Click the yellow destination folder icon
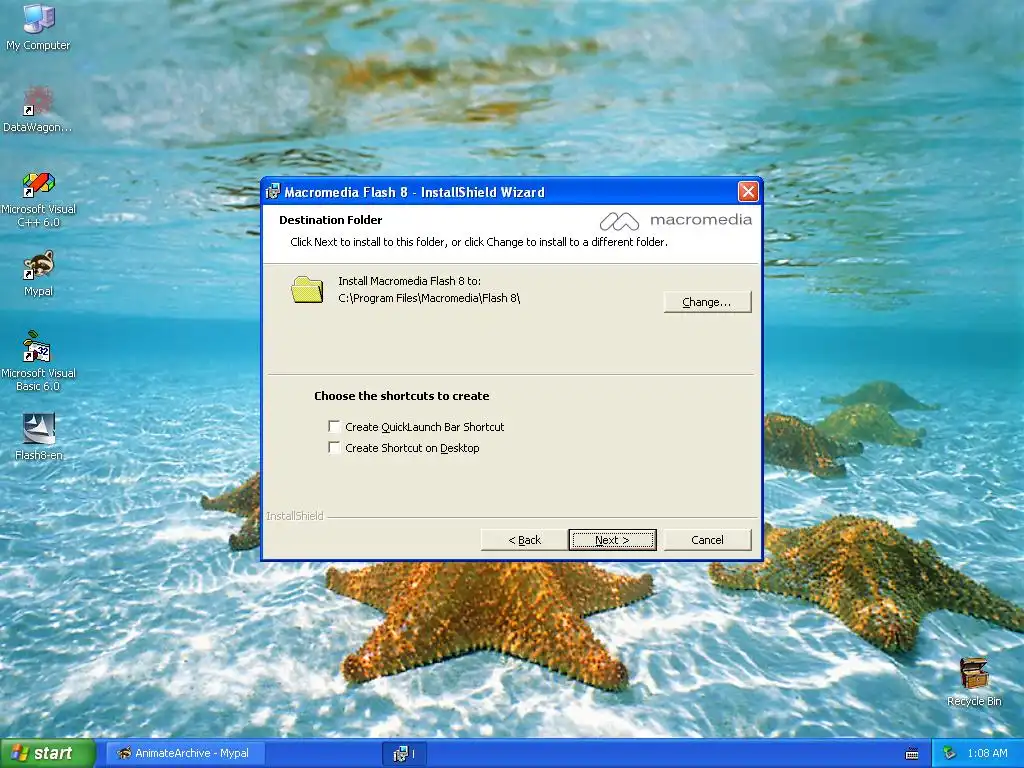The height and width of the screenshot is (768, 1024). tap(307, 290)
